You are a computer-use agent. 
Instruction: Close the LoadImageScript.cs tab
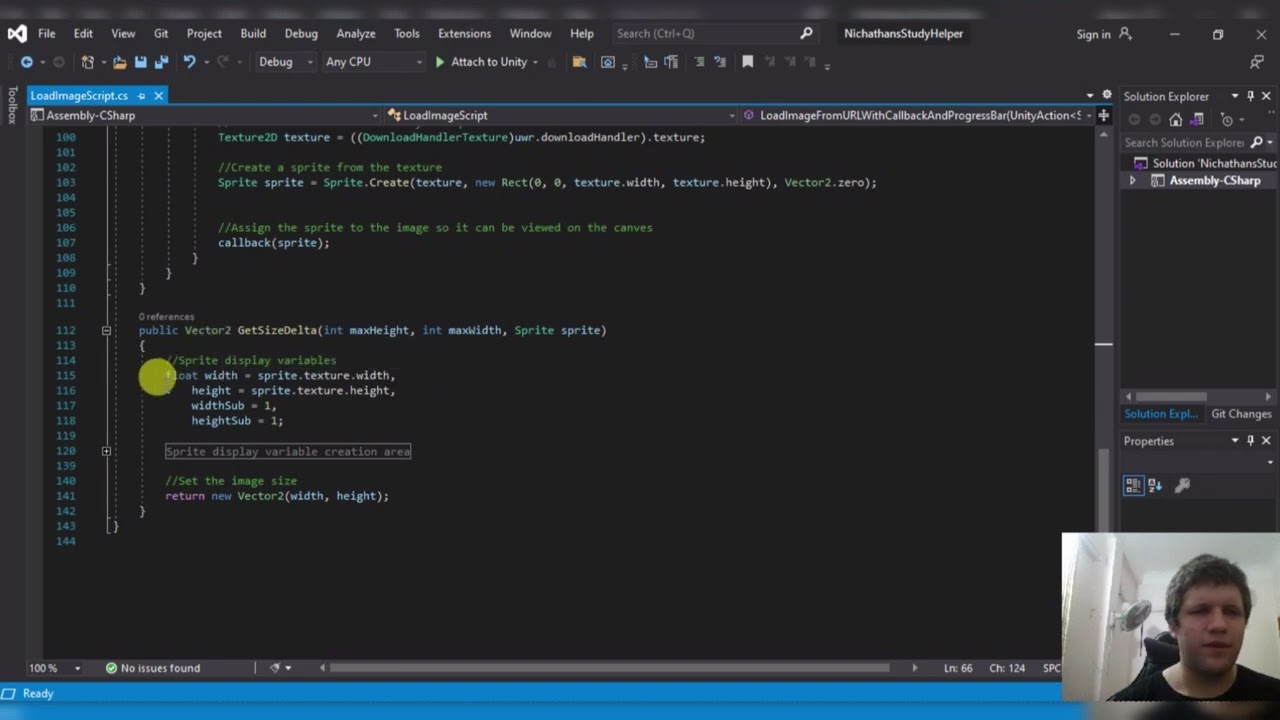pos(158,96)
